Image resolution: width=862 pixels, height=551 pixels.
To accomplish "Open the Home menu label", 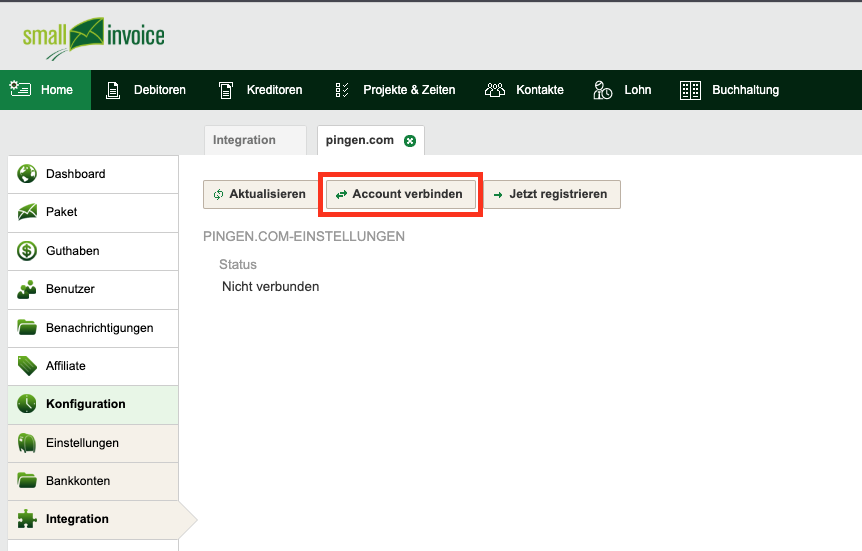I will point(57,90).
